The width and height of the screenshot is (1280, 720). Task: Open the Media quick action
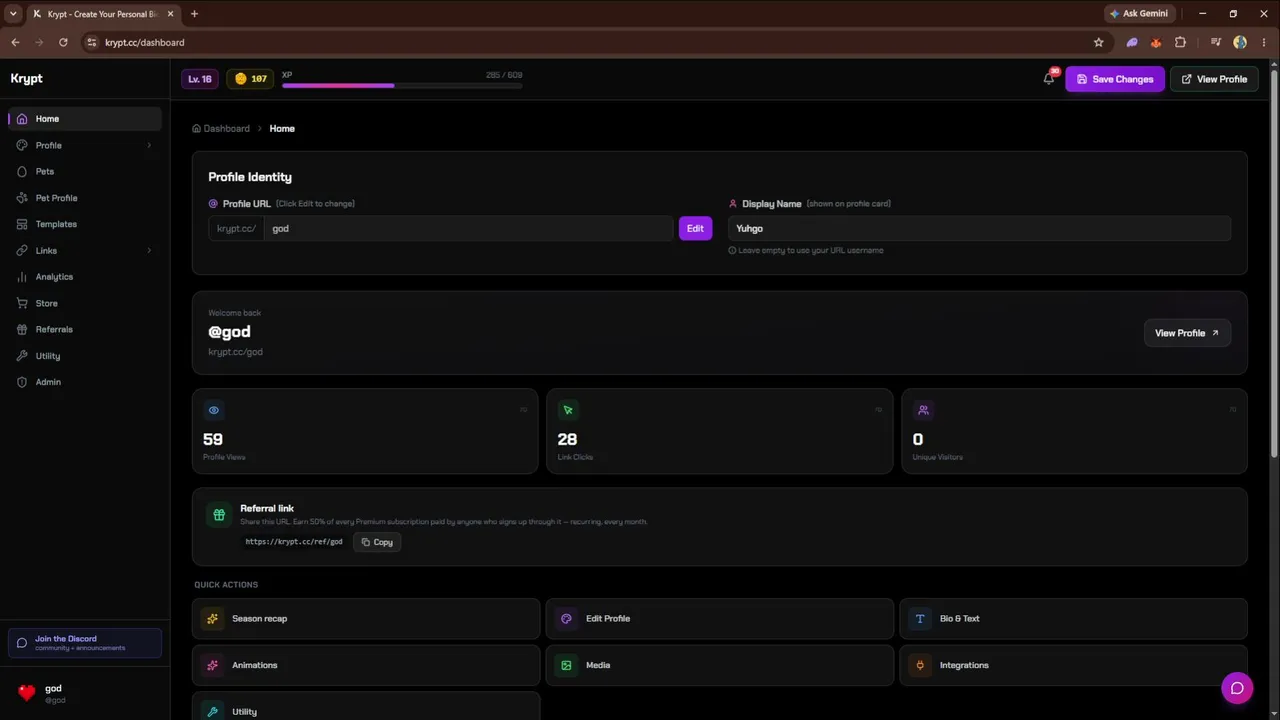pos(719,665)
